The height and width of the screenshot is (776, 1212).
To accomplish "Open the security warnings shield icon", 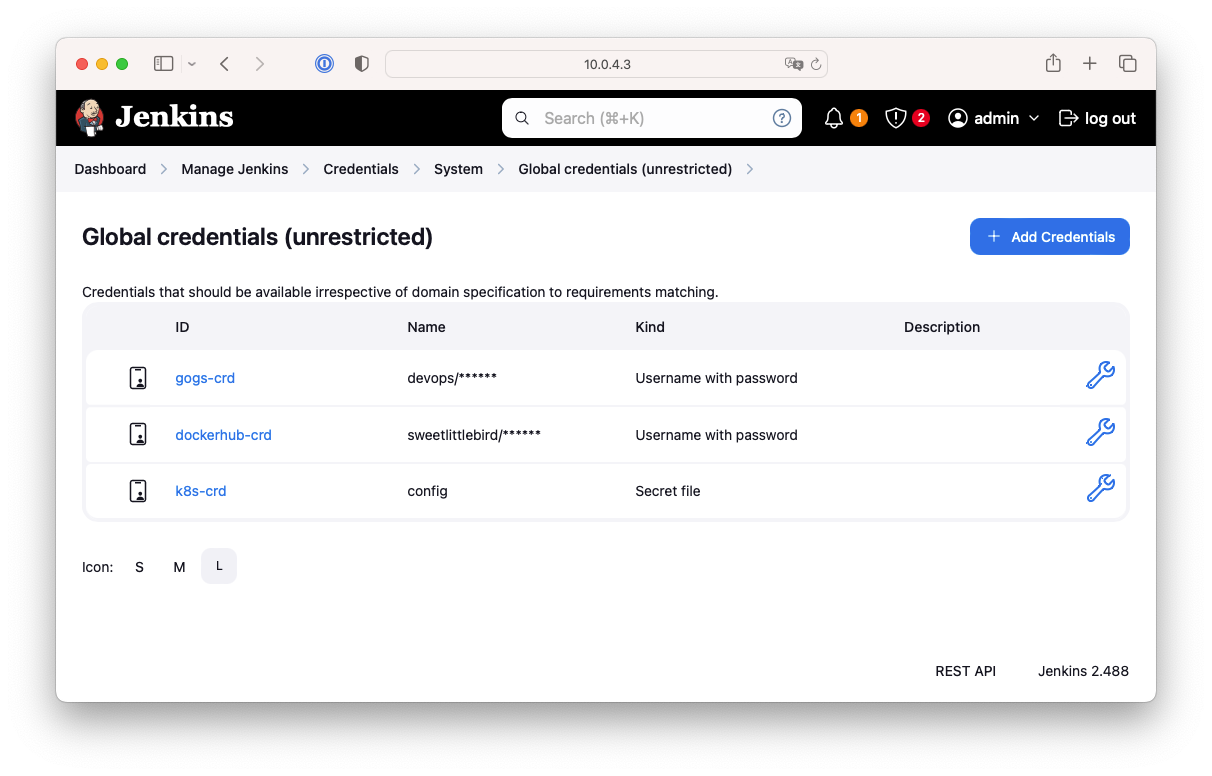I will point(896,118).
